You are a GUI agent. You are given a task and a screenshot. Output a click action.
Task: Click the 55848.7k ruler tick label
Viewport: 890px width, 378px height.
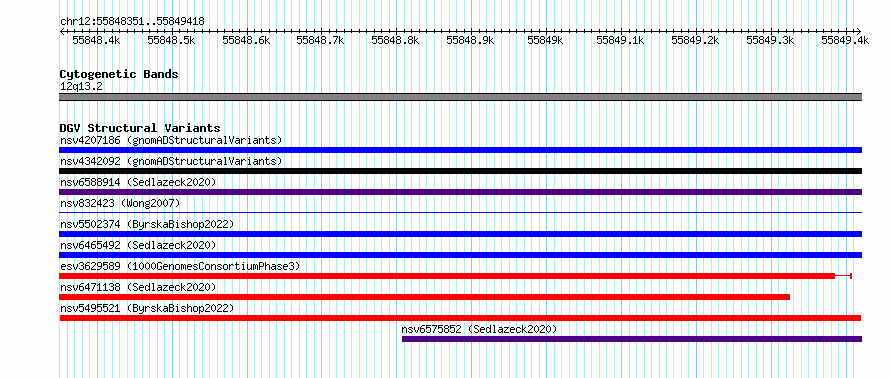(x=321, y=40)
